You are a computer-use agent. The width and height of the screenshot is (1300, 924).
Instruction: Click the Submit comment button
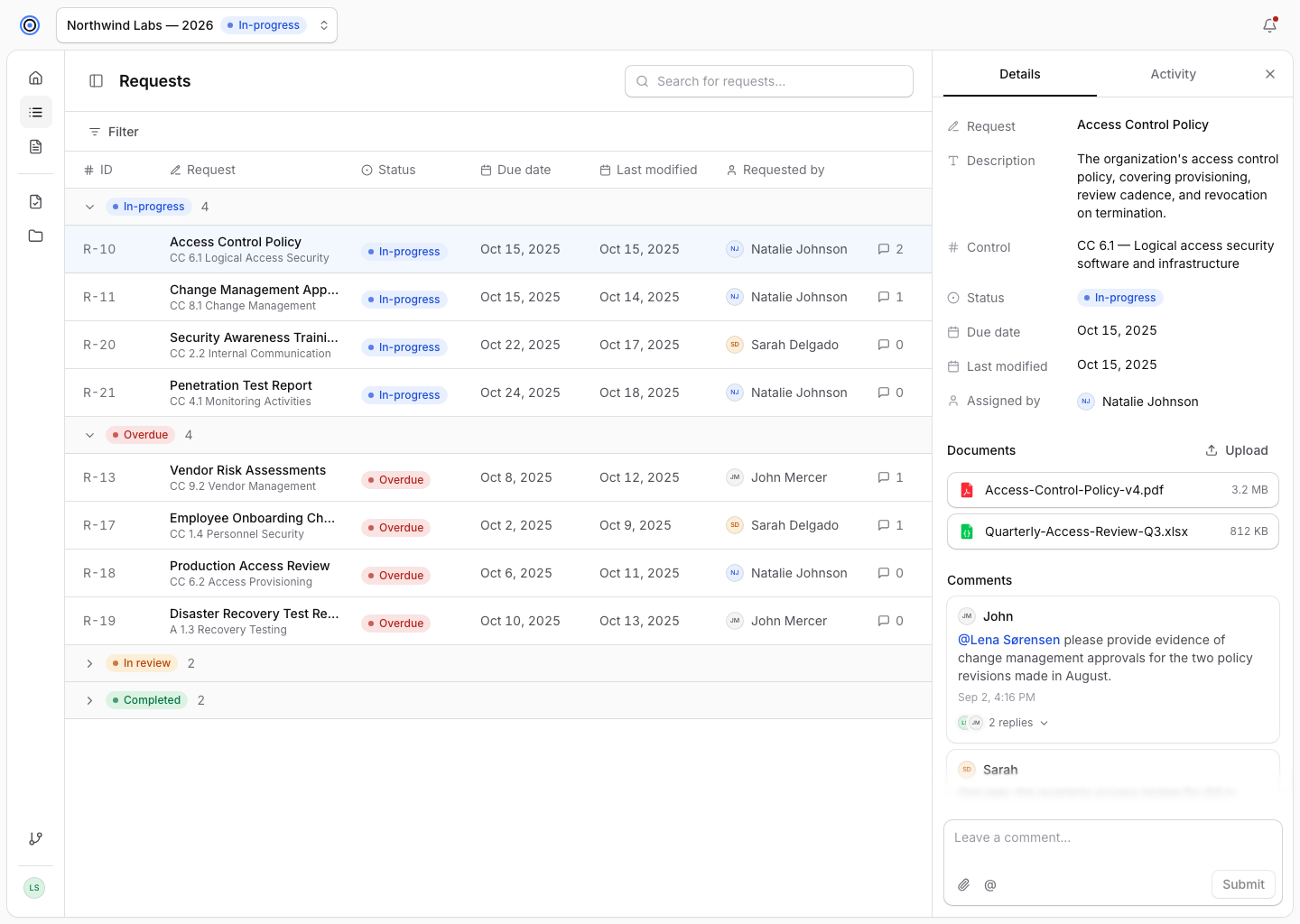(x=1243, y=884)
